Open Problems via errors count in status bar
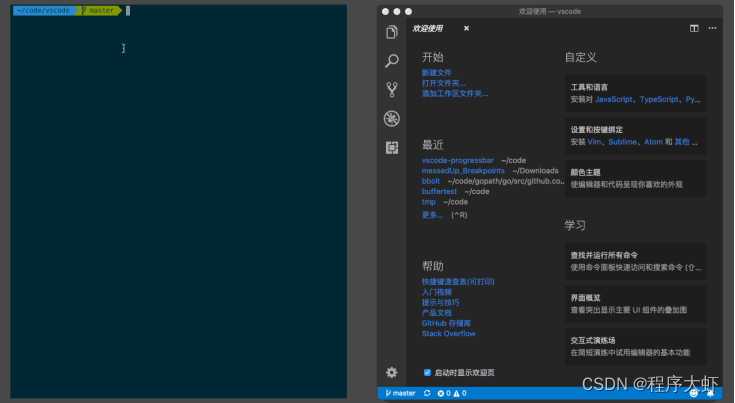735x403 pixels. click(444, 393)
